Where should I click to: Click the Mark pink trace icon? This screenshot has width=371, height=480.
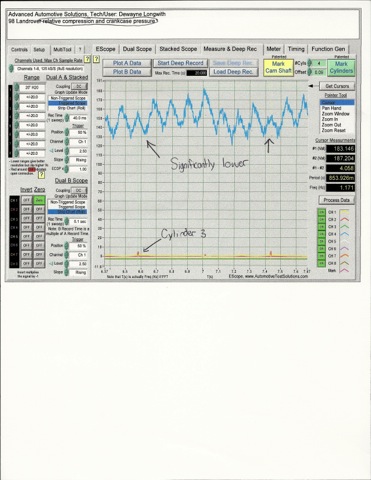[344, 271]
